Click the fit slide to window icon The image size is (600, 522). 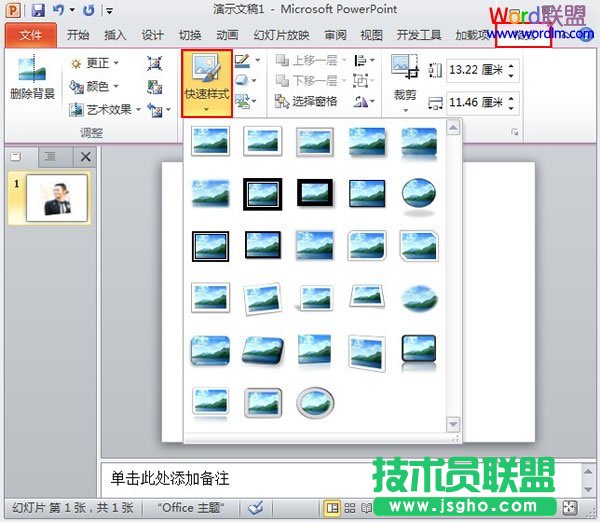570,507
